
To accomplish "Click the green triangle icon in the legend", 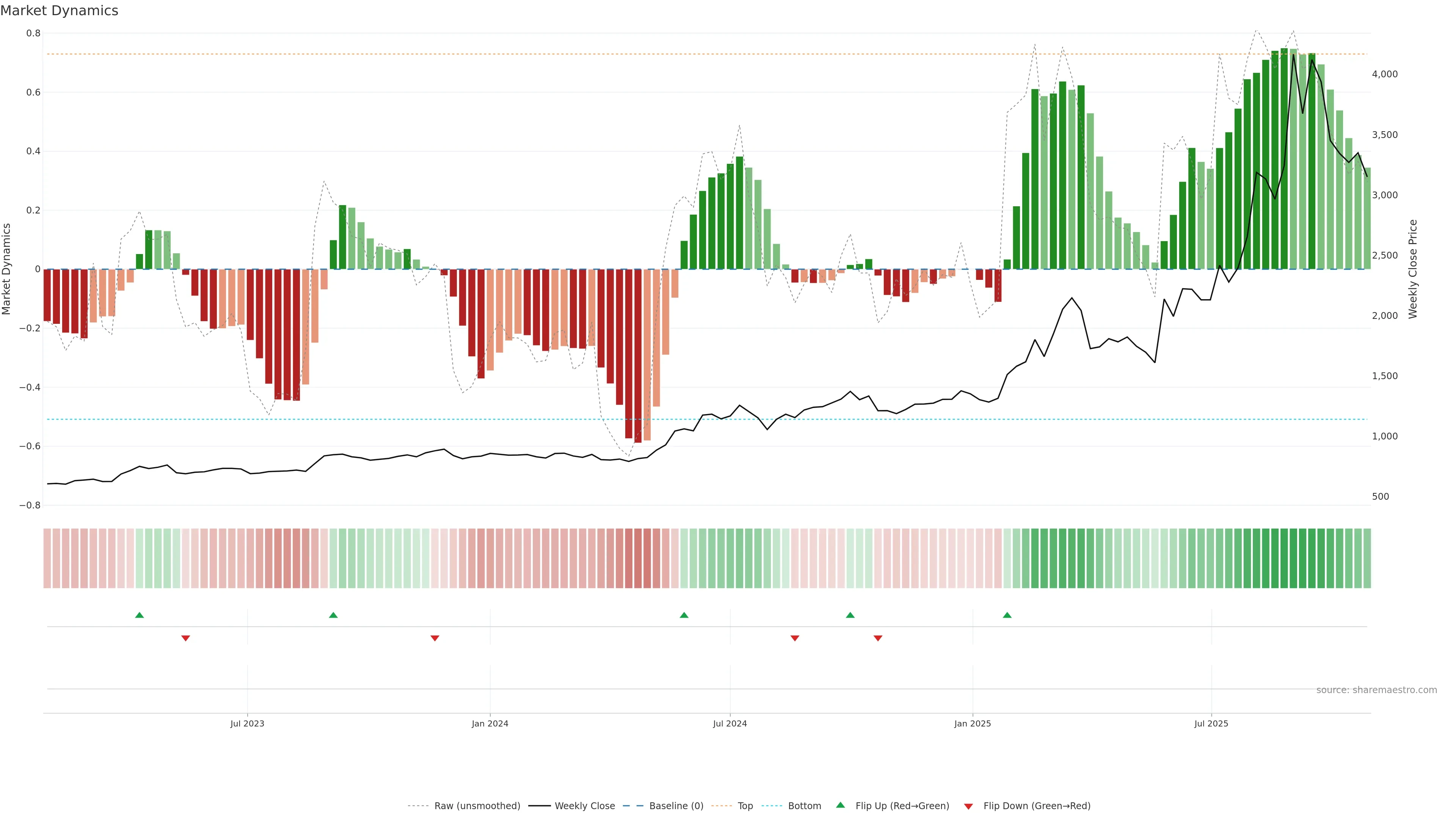I will 841,805.
